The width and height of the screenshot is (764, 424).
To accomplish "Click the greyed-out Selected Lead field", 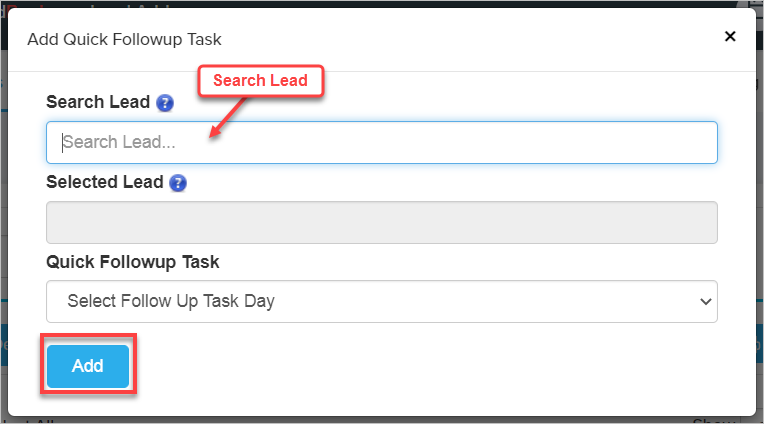I will 381,222.
